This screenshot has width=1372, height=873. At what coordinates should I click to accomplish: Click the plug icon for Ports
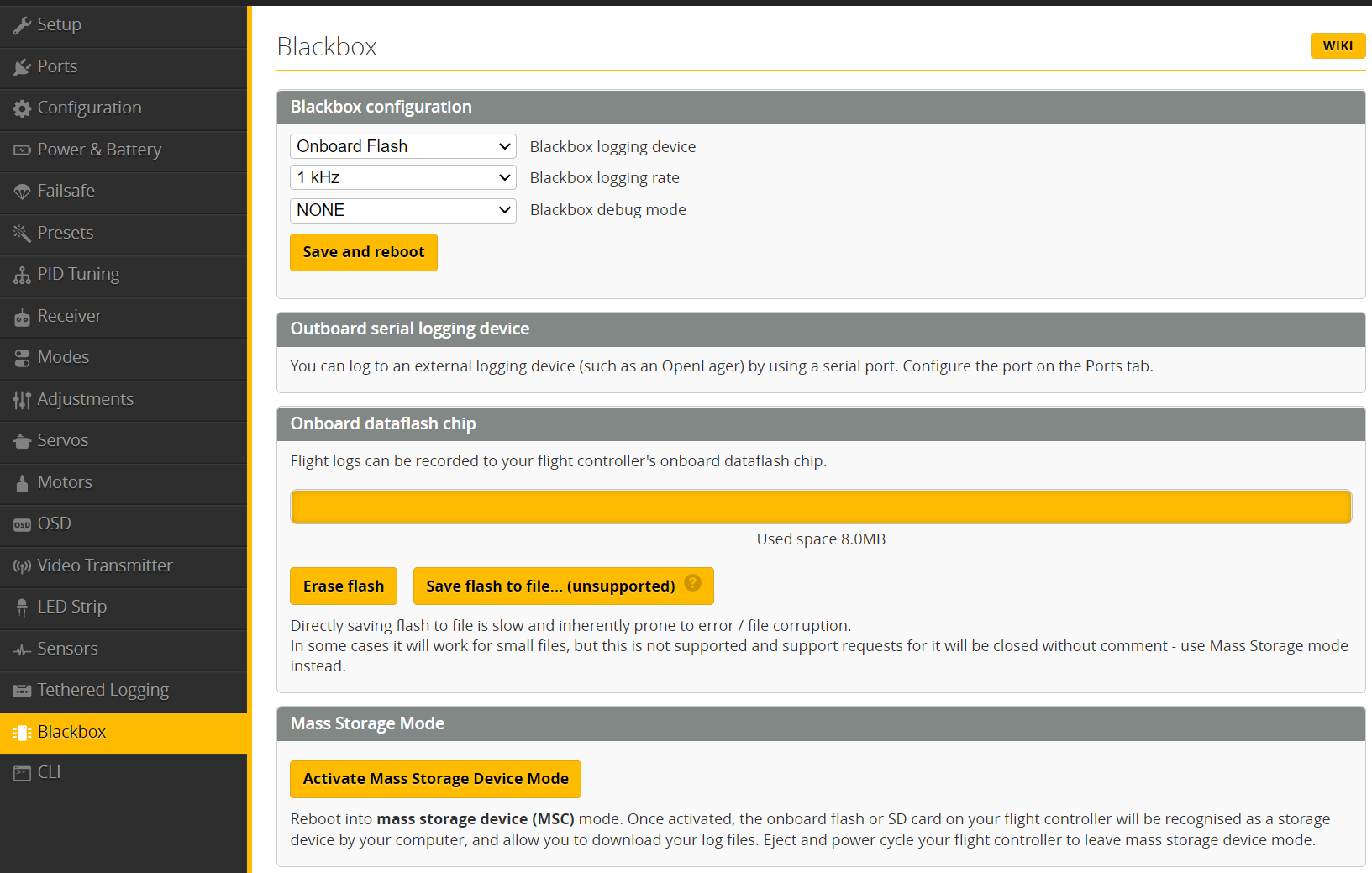(22, 67)
